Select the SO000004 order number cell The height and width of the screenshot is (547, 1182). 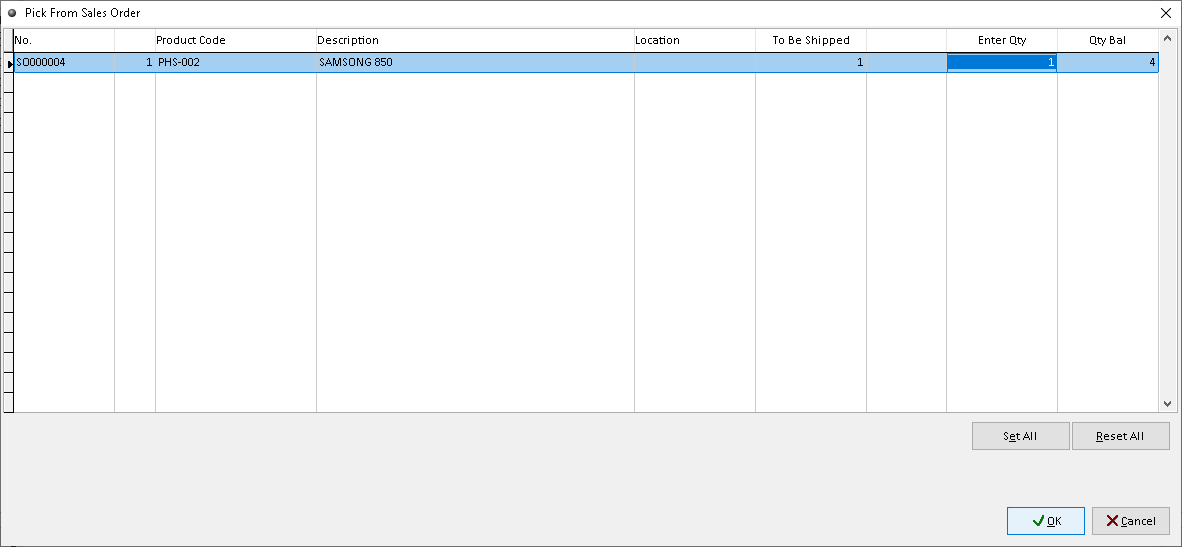64,63
